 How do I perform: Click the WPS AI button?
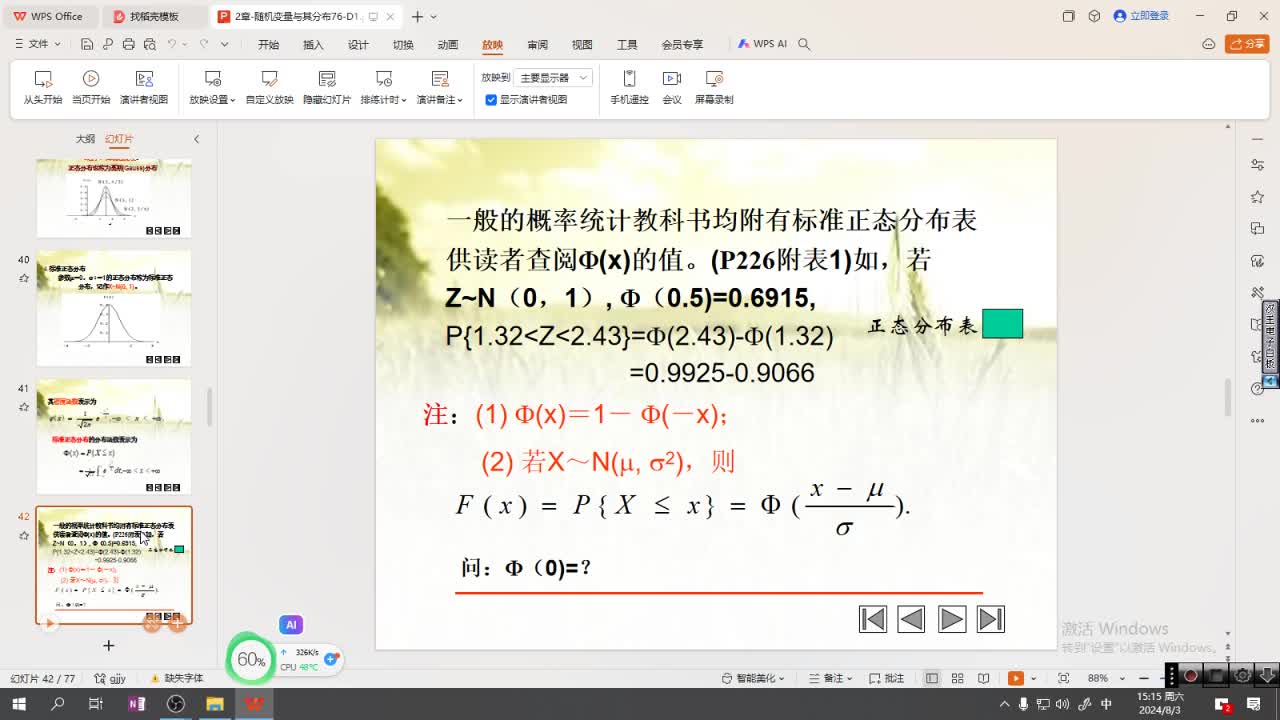[762, 44]
